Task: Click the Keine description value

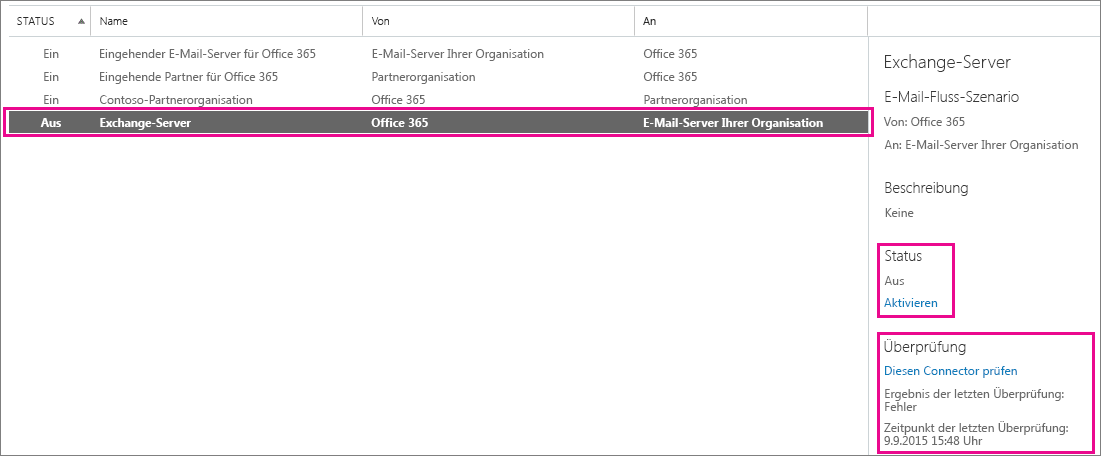Action: (x=899, y=212)
